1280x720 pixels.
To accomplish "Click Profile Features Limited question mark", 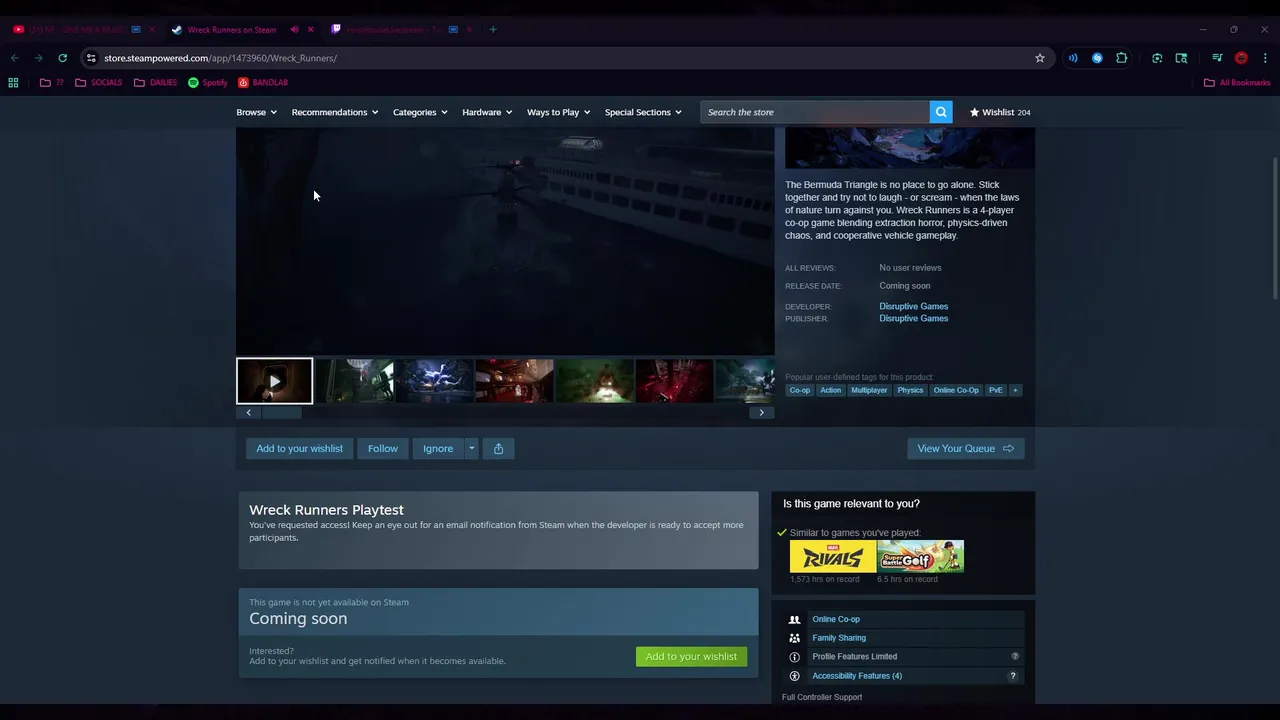I will 1014,656.
